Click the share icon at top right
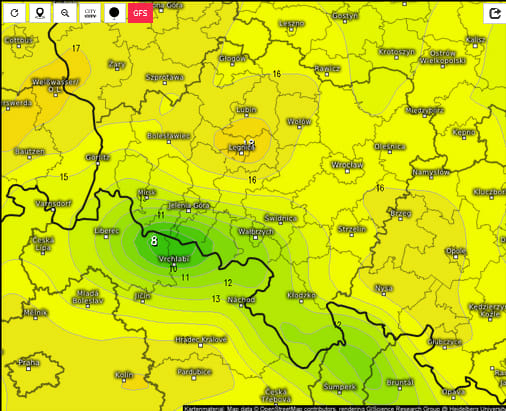Viewport: 506px width, 411px height. (x=495, y=13)
